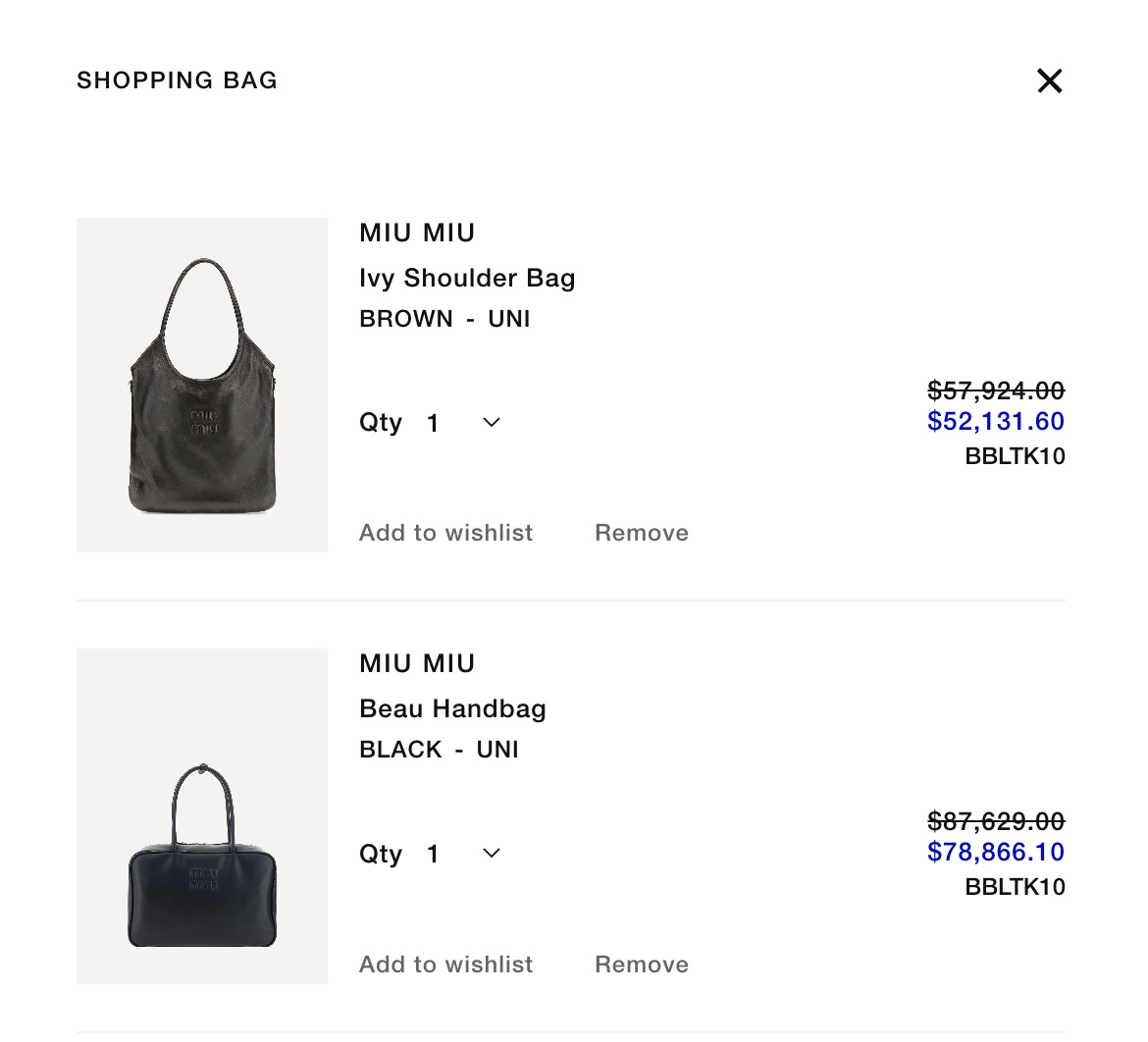Click the SHOPPING BAG heading
The width and height of the screenshot is (1148, 1042).
(x=178, y=80)
